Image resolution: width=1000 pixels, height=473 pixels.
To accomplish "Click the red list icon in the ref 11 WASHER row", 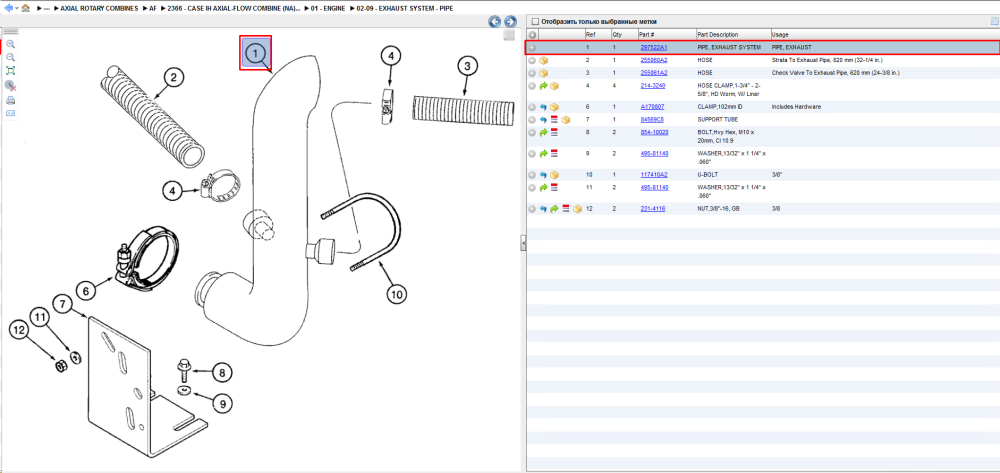I will click(x=554, y=187).
